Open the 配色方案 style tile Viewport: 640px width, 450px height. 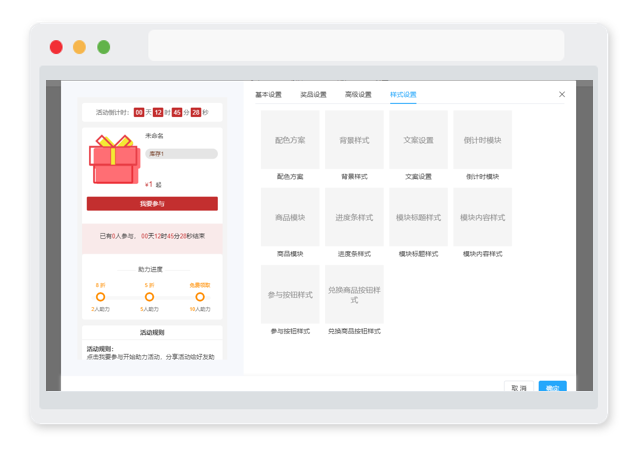pos(290,140)
